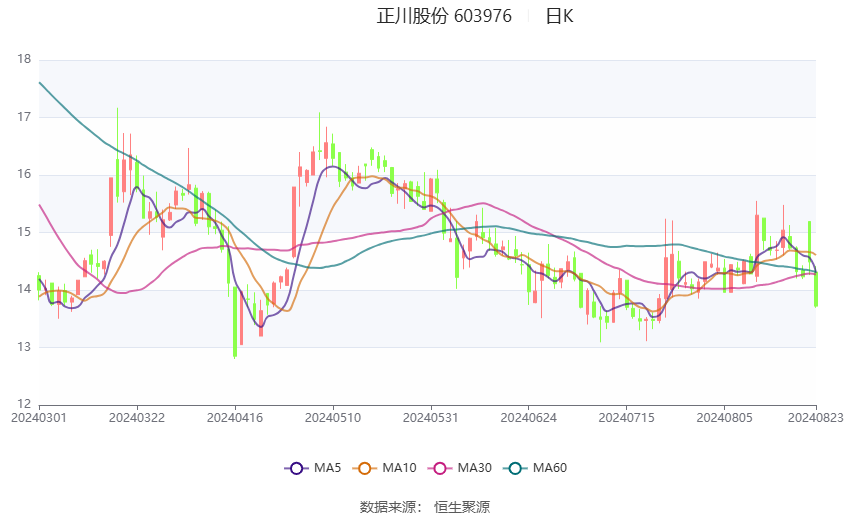Viewport: 850px width, 517px height.
Task: Click the y-axis value 15
Action: pos(24,232)
